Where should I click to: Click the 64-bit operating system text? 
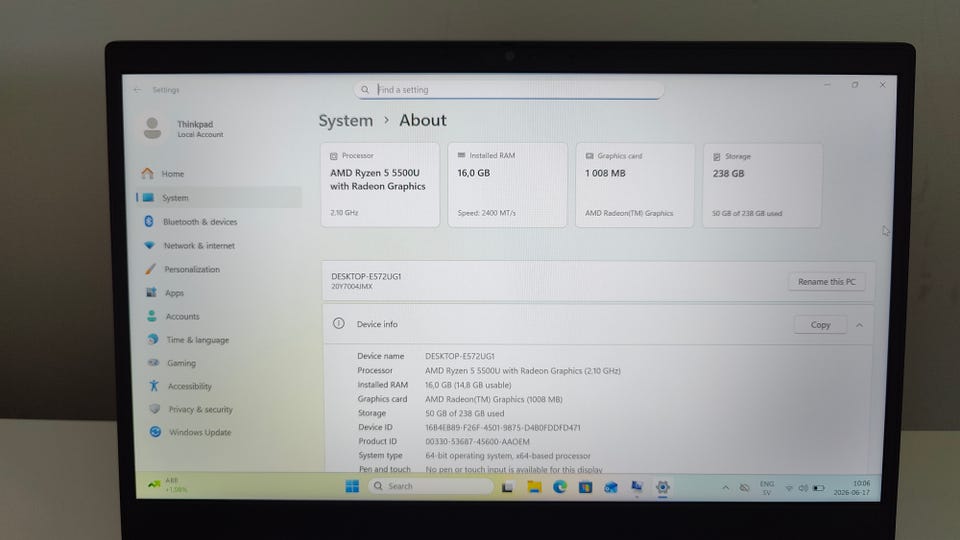point(508,456)
